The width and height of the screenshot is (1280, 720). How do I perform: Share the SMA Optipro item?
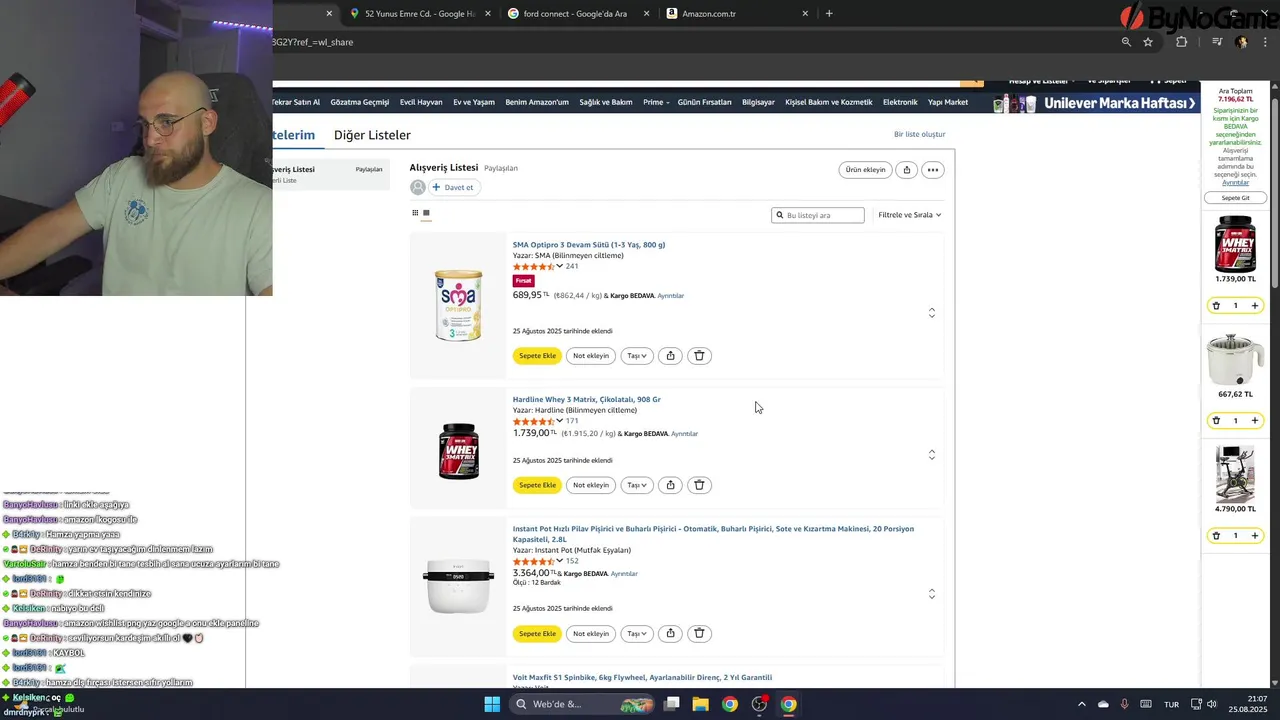coord(670,356)
